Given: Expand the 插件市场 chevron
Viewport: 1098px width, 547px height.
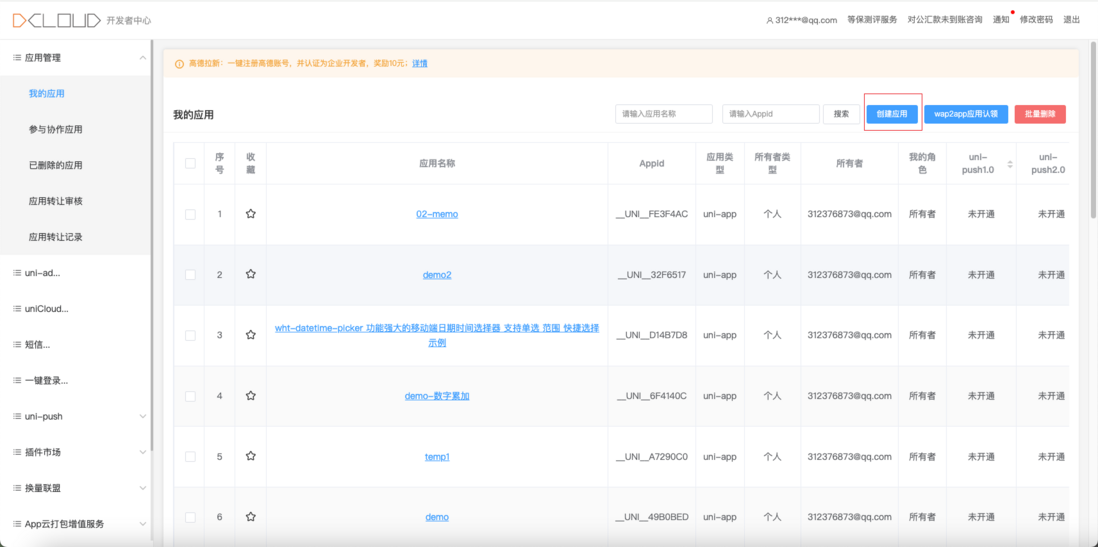Looking at the screenshot, I should click(x=143, y=452).
